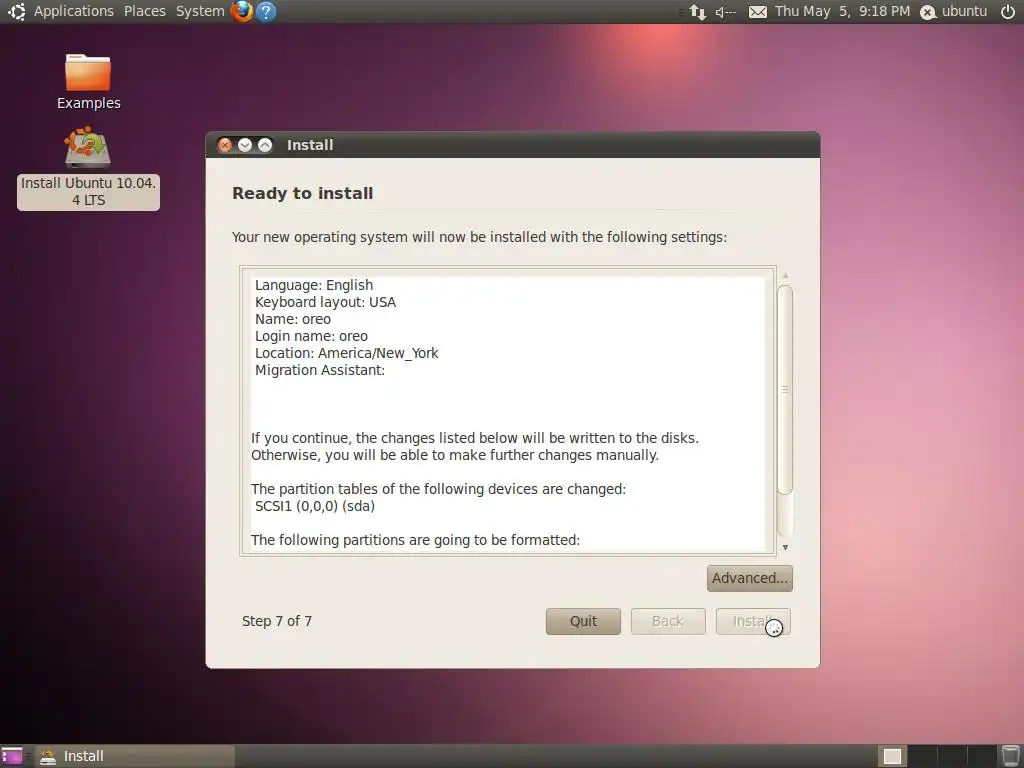Screen dimensions: 1024x768
Task: Select the Examples folder on desktop
Action: 88,82
